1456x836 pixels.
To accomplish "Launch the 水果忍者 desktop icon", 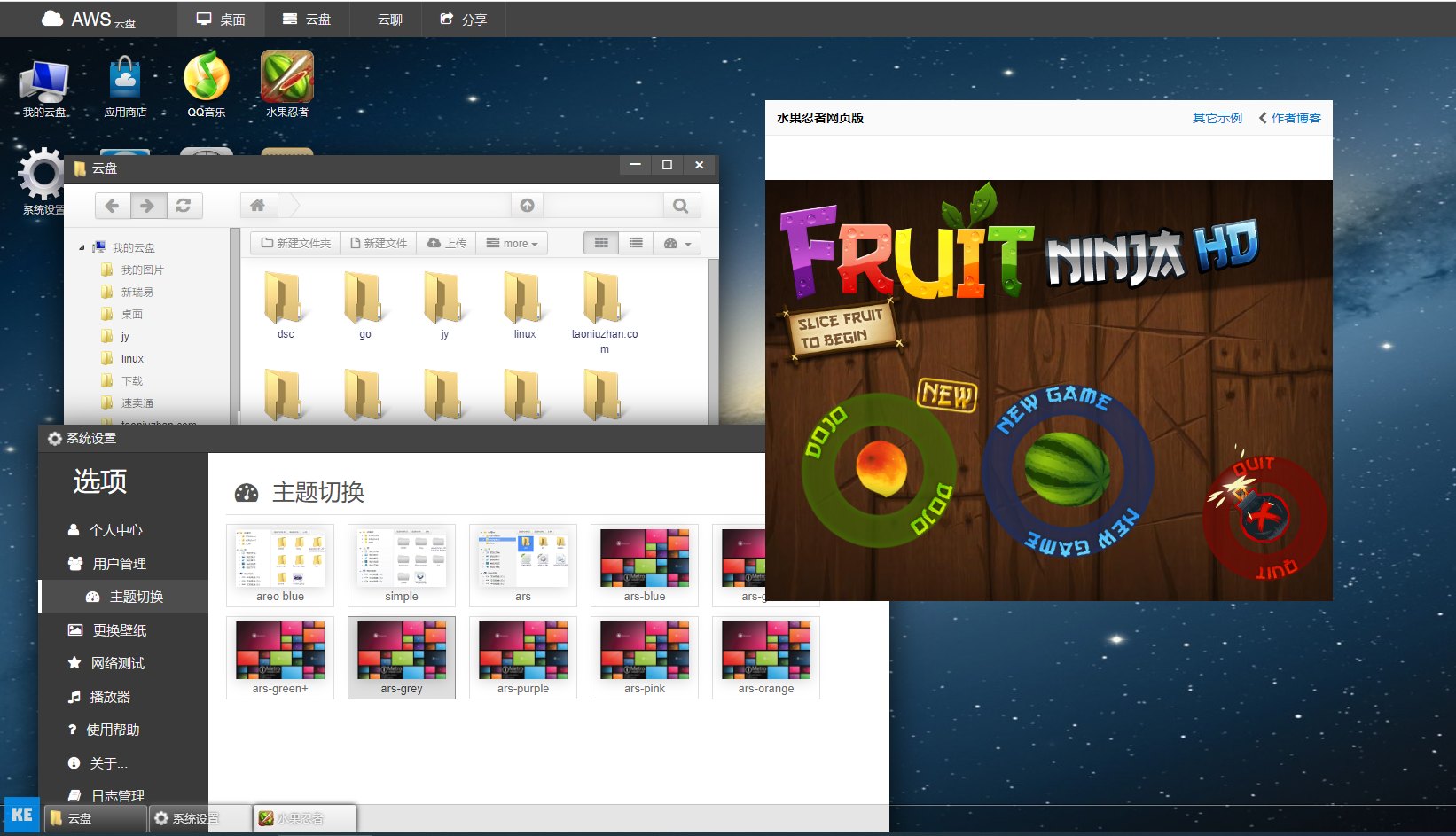I will coord(287,85).
